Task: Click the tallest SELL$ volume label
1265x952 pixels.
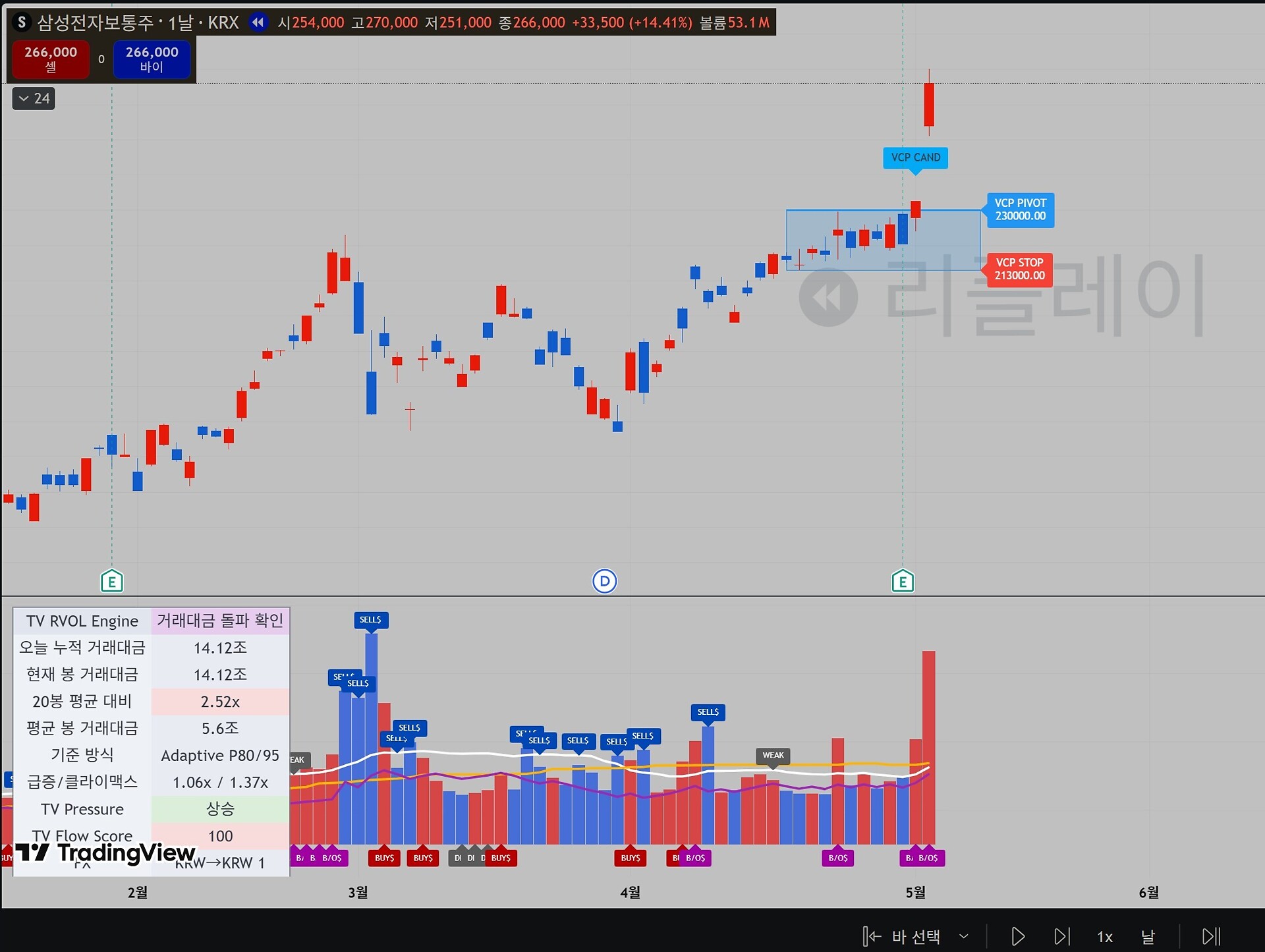Action: click(371, 620)
